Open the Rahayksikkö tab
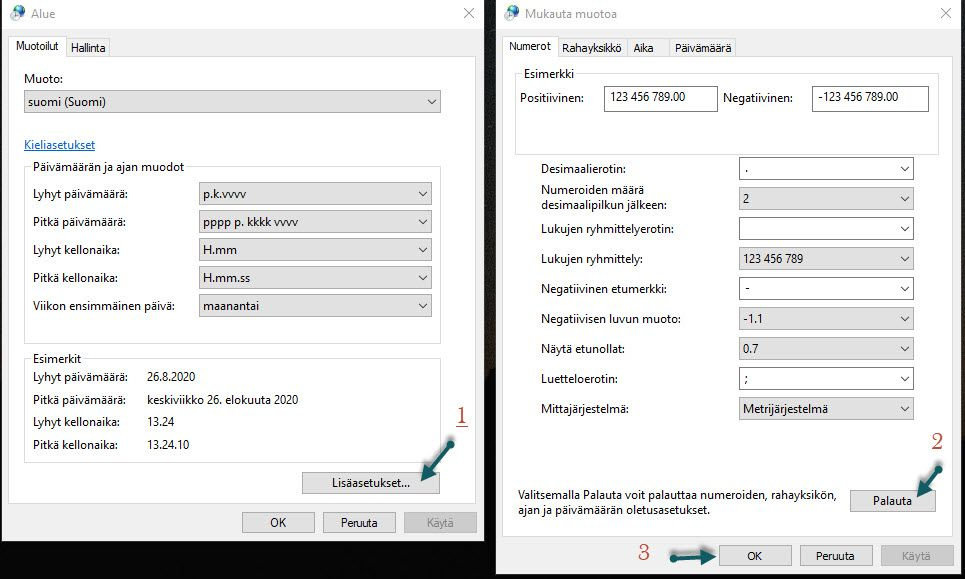The width and height of the screenshot is (965, 579). click(591, 47)
